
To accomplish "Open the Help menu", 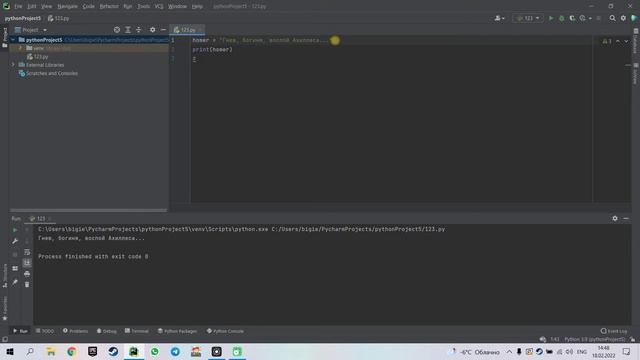I will pos(197,7).
